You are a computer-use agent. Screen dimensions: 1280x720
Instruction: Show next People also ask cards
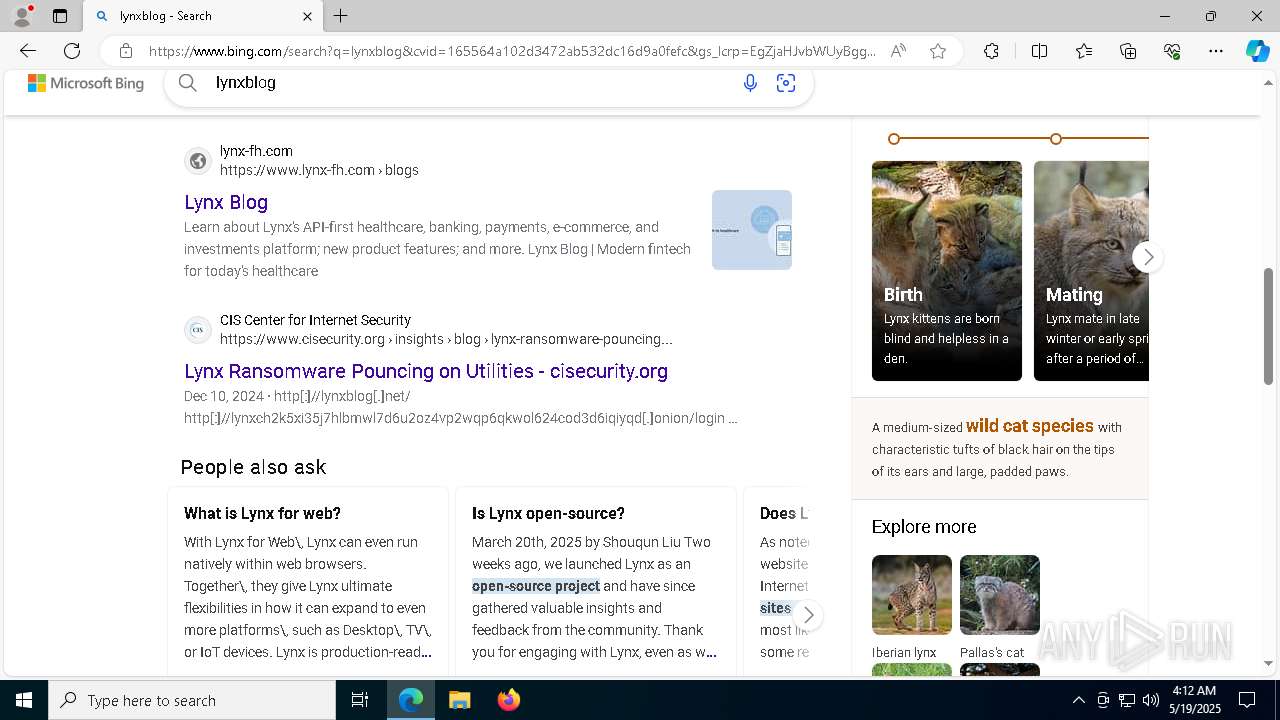point(808,615)
